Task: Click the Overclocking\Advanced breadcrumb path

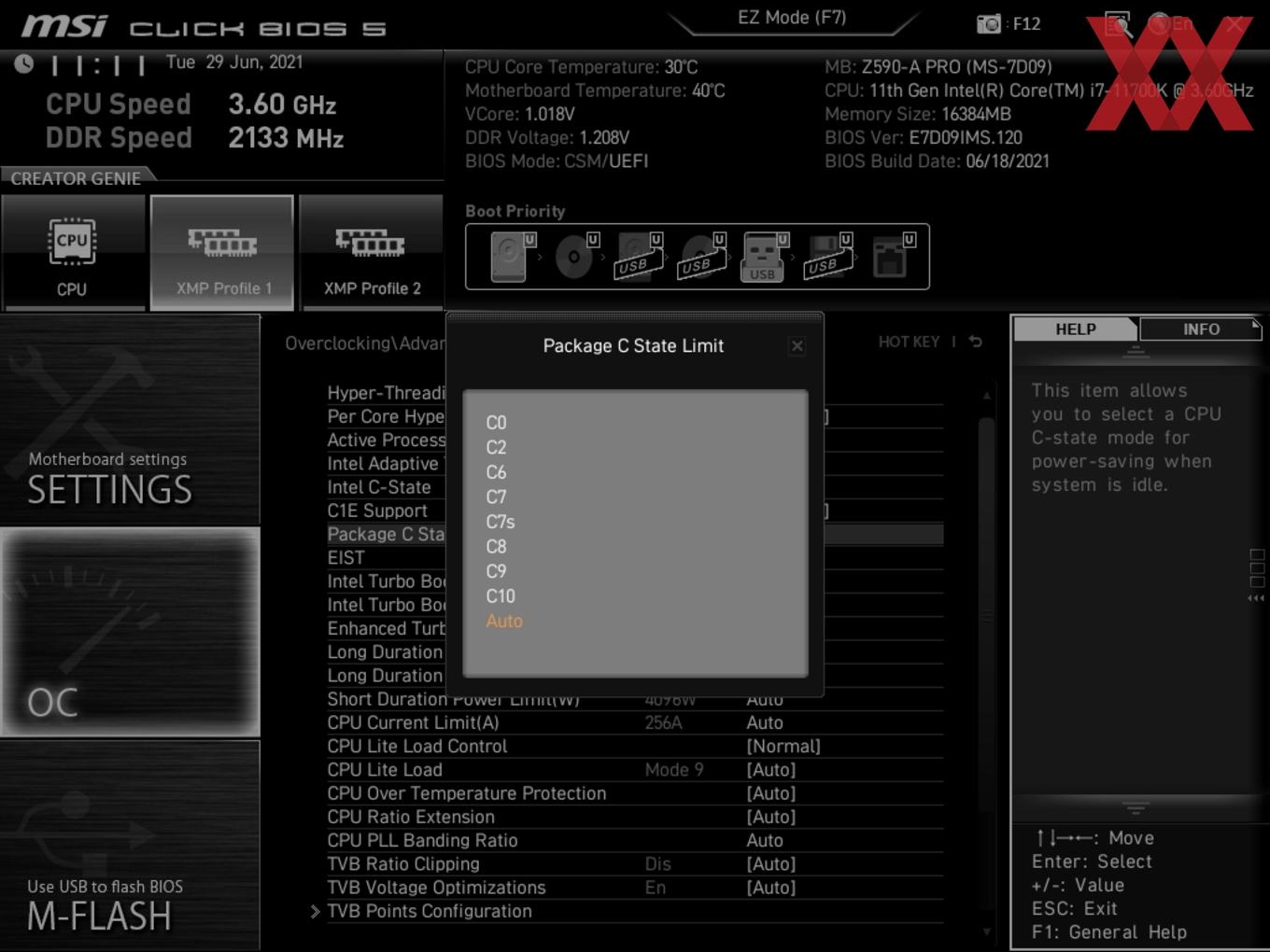Action: [365, 343]
